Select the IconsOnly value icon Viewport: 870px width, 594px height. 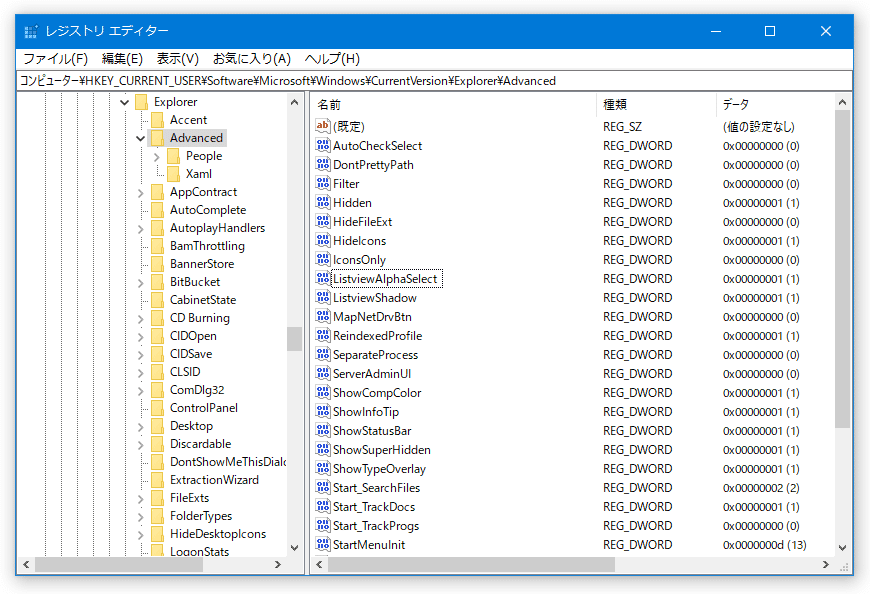[324, 259]
